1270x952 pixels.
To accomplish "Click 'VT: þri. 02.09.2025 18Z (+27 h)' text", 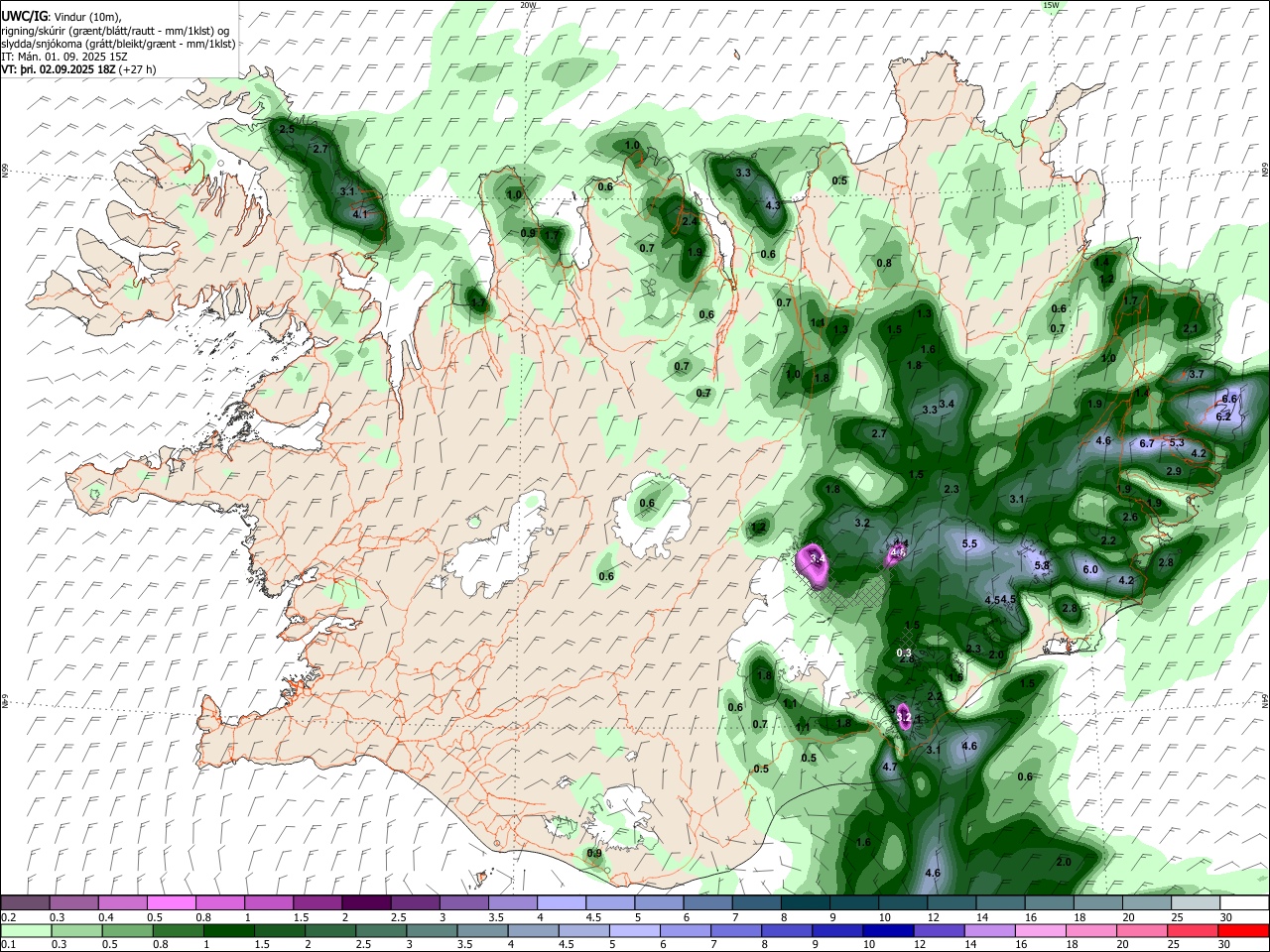I will (78, 69).
